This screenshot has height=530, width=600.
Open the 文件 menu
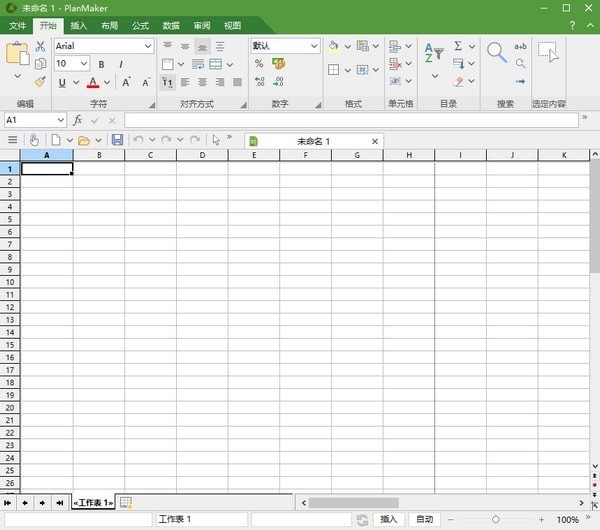tap(18, 25)
